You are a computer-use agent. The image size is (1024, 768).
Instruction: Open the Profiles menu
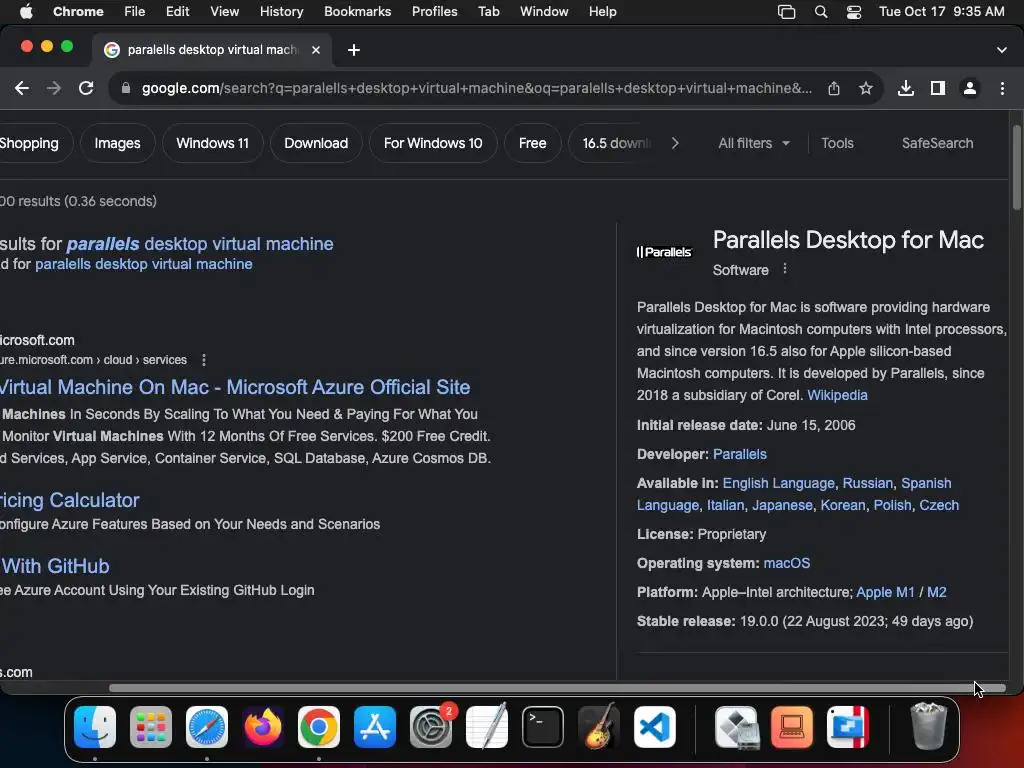point(434,12)
